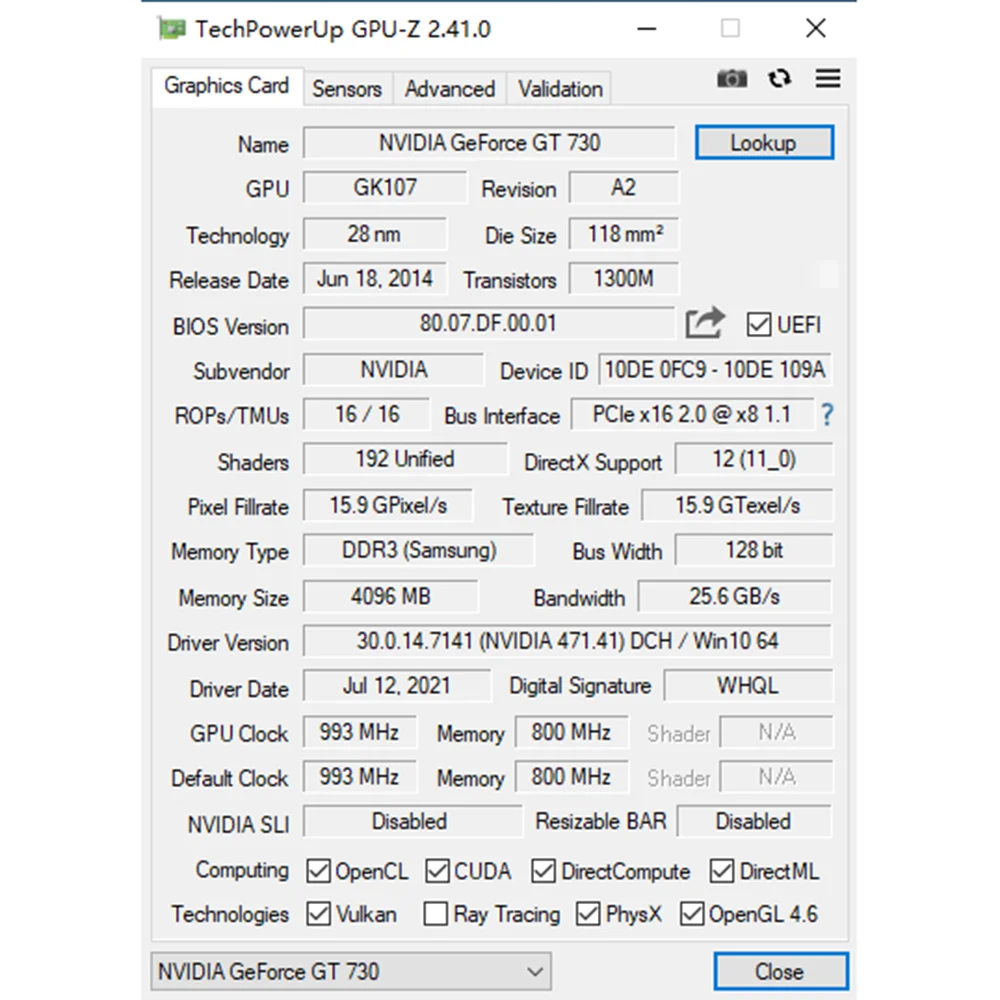The width and height of the screenshot is (1000, 1000).
Task: Toggle the CUDA checkbox
Action: point(437,871)
